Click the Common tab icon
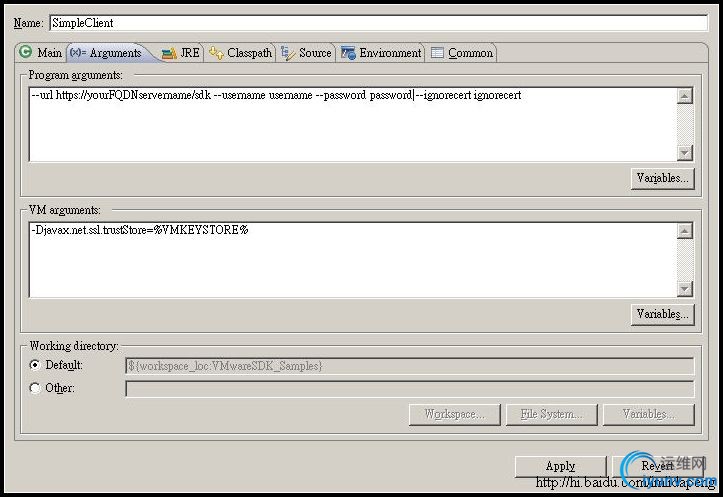This screenshot has height=497, width=723. pos(437,53)
